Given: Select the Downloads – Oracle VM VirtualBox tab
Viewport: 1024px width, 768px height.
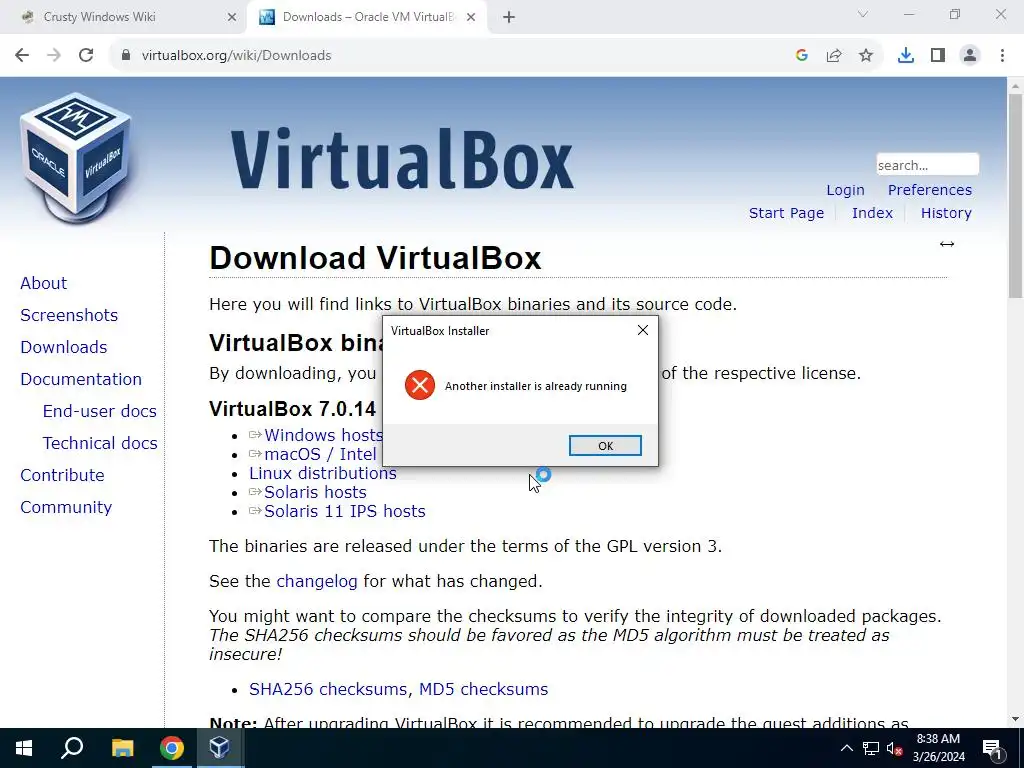Looking at the screenshot, I should [368, 17].
